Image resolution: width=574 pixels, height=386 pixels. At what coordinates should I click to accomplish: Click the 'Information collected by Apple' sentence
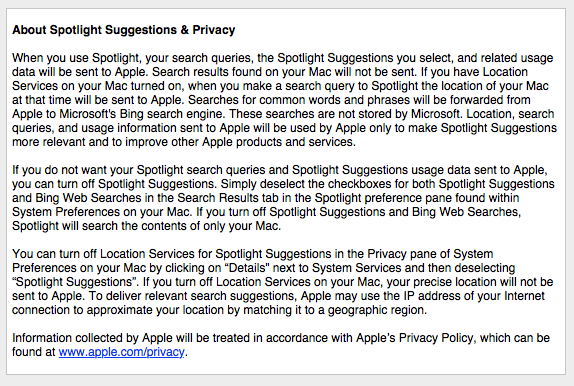pos(281,345)
